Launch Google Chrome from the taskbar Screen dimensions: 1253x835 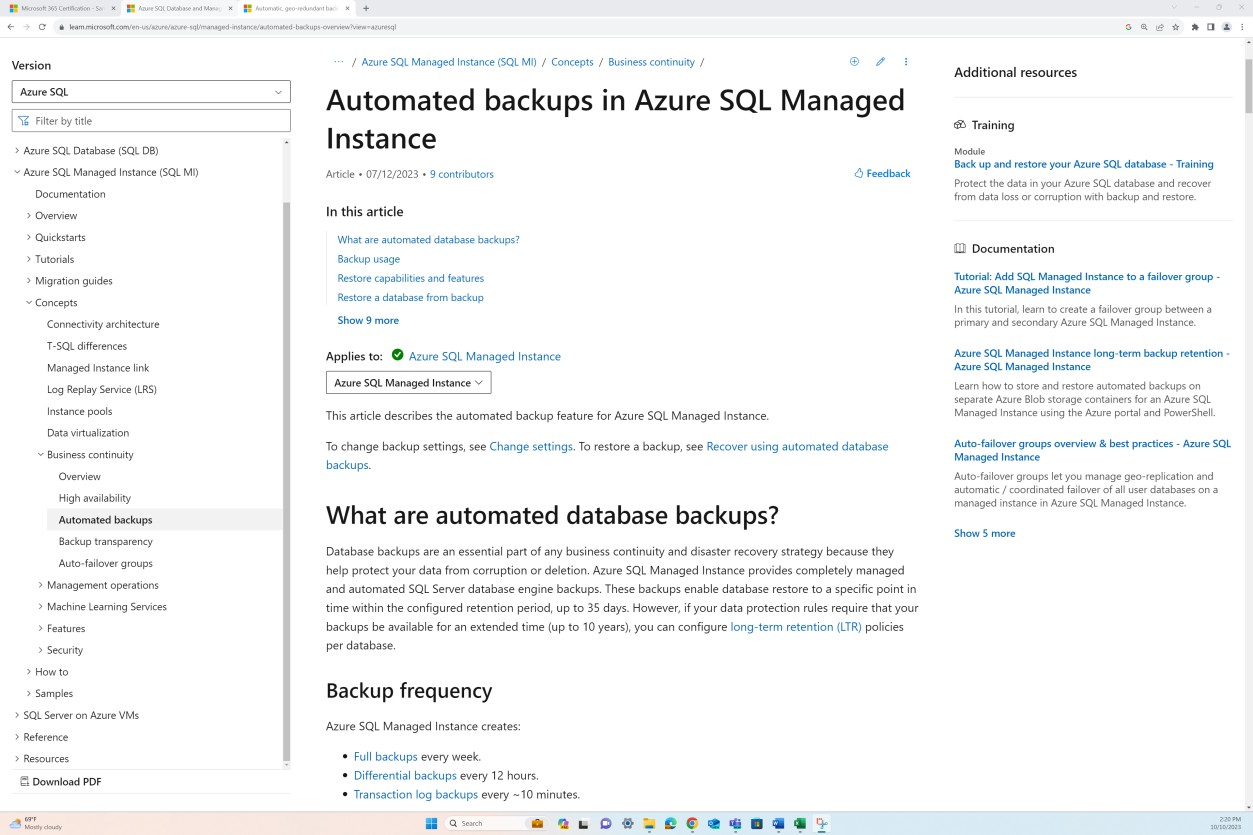tap(692, 823)
